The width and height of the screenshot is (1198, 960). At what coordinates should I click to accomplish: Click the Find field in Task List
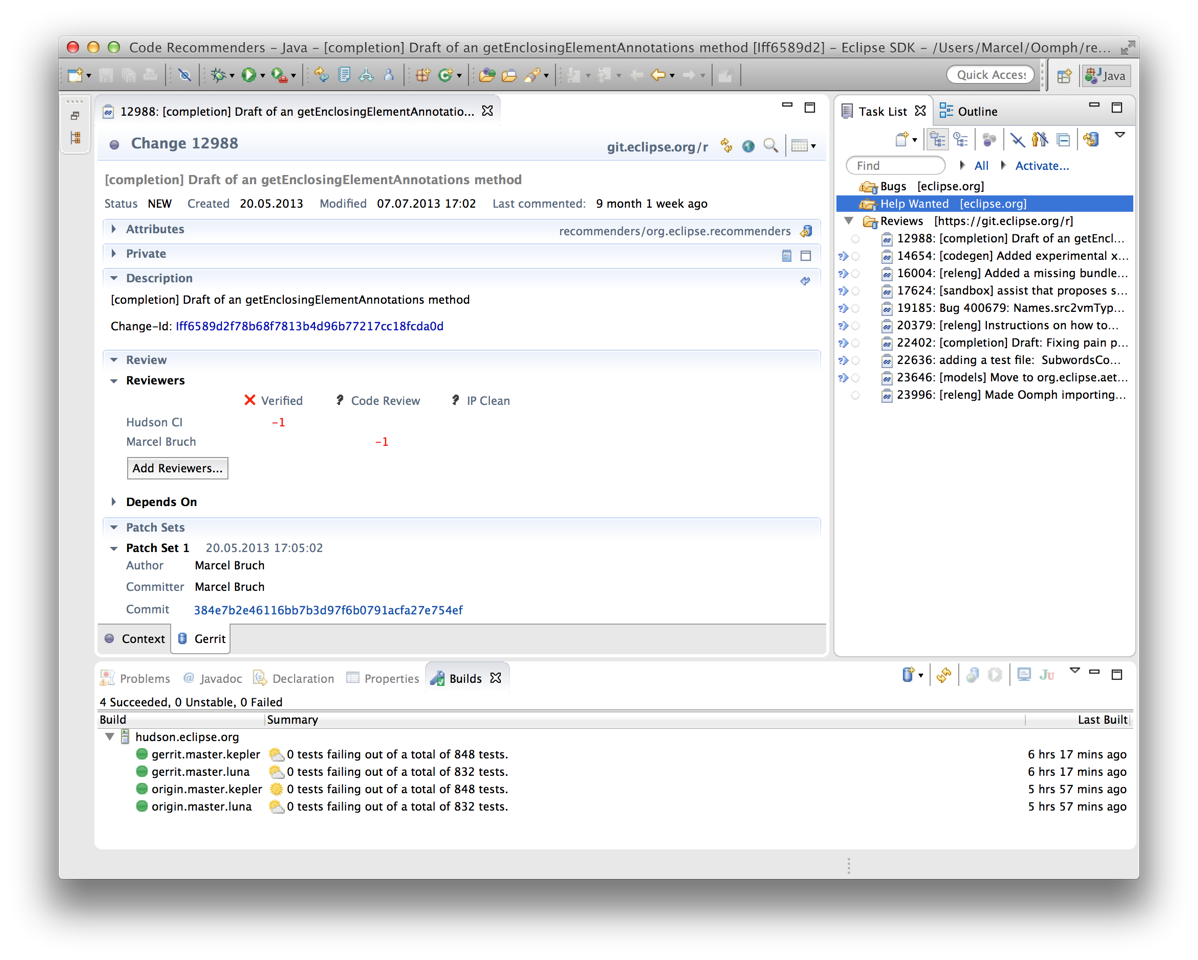895,166
